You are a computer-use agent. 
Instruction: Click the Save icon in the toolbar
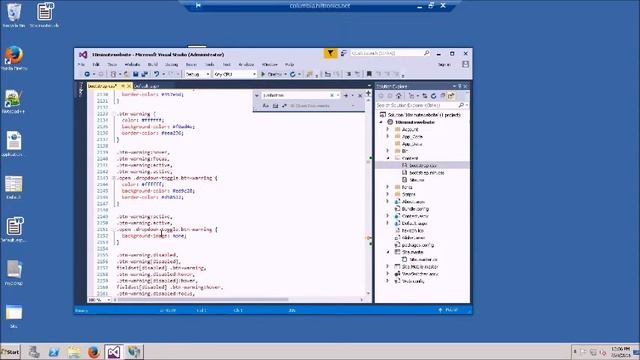[136, 74]
